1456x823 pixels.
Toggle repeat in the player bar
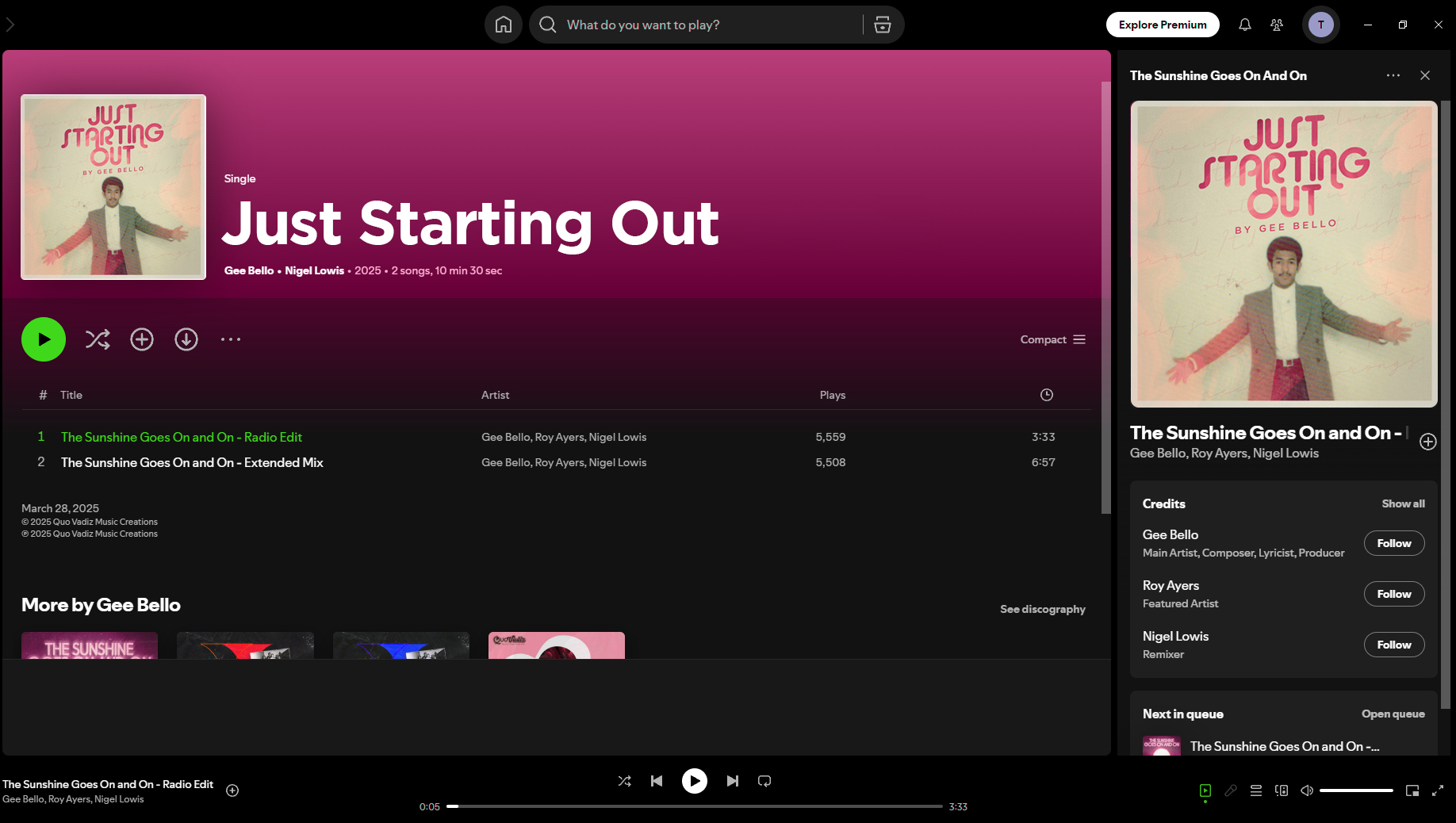tap(764, 781)
